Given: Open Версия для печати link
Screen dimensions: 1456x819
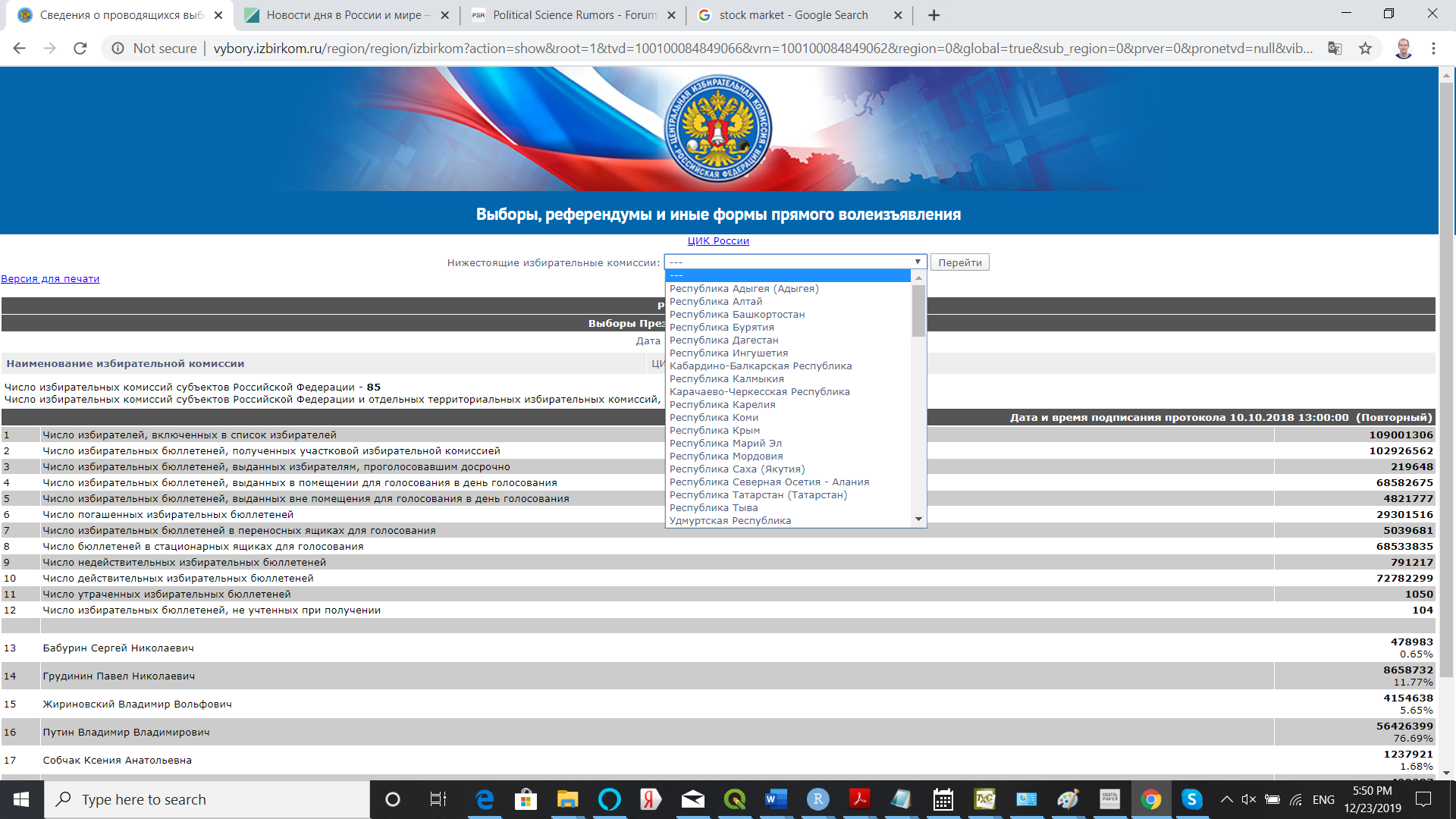Looking at the screenshot, I should pyautogui.click(x=50, y=279).
